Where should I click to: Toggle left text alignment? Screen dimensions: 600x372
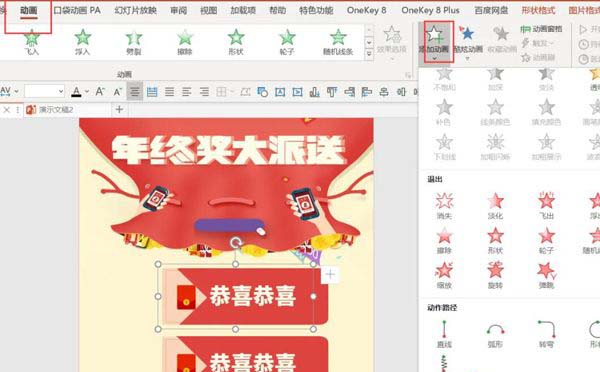pos(187,91)
